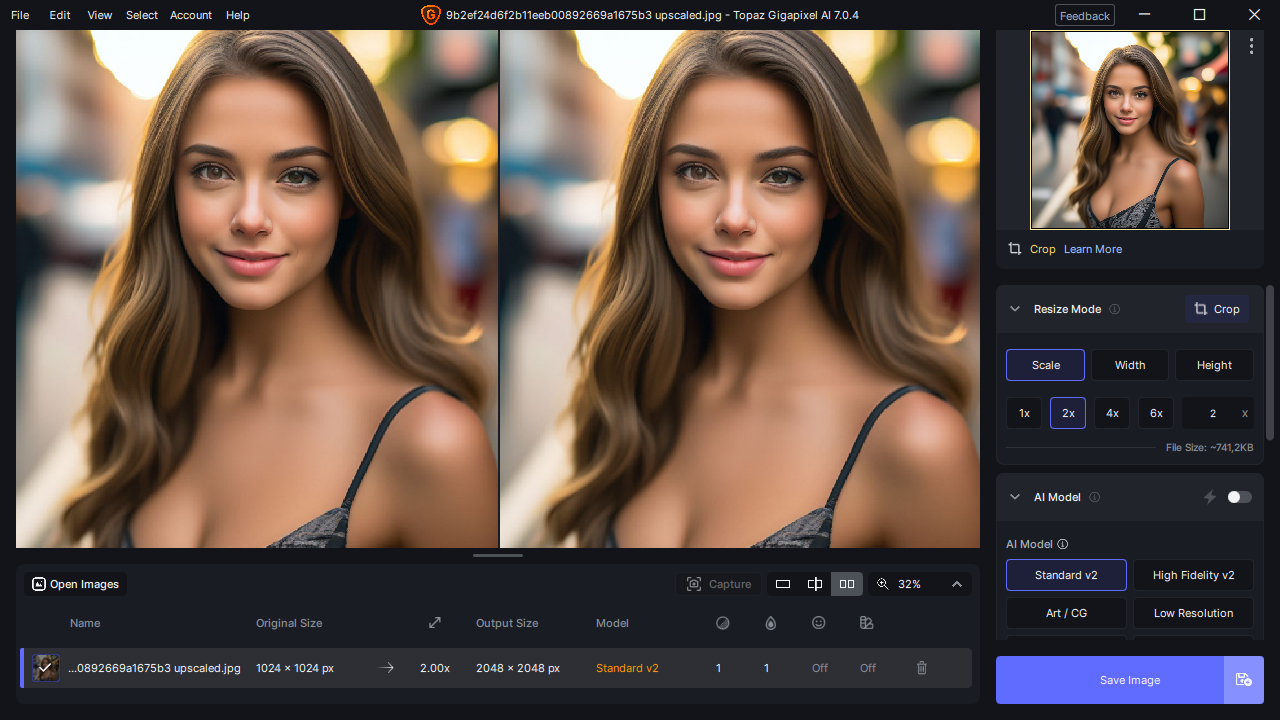Toggle the checkbox on the image row
The image size is (1280, 720).
(x=45, y=668)
